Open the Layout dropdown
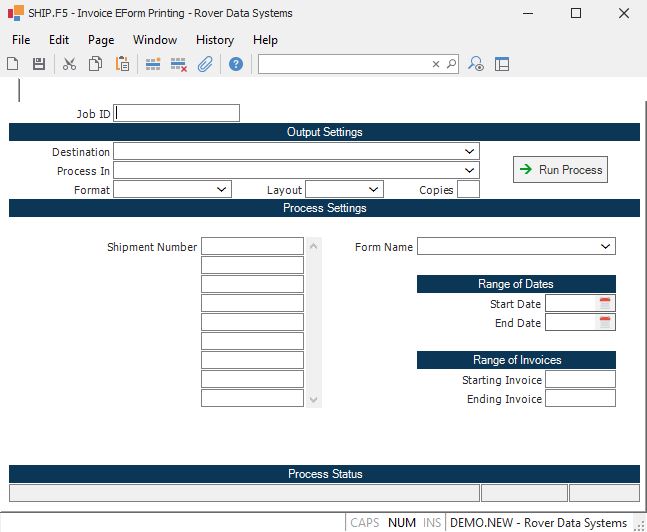Screen dimensions: 647x532 [x=374, y=189]
